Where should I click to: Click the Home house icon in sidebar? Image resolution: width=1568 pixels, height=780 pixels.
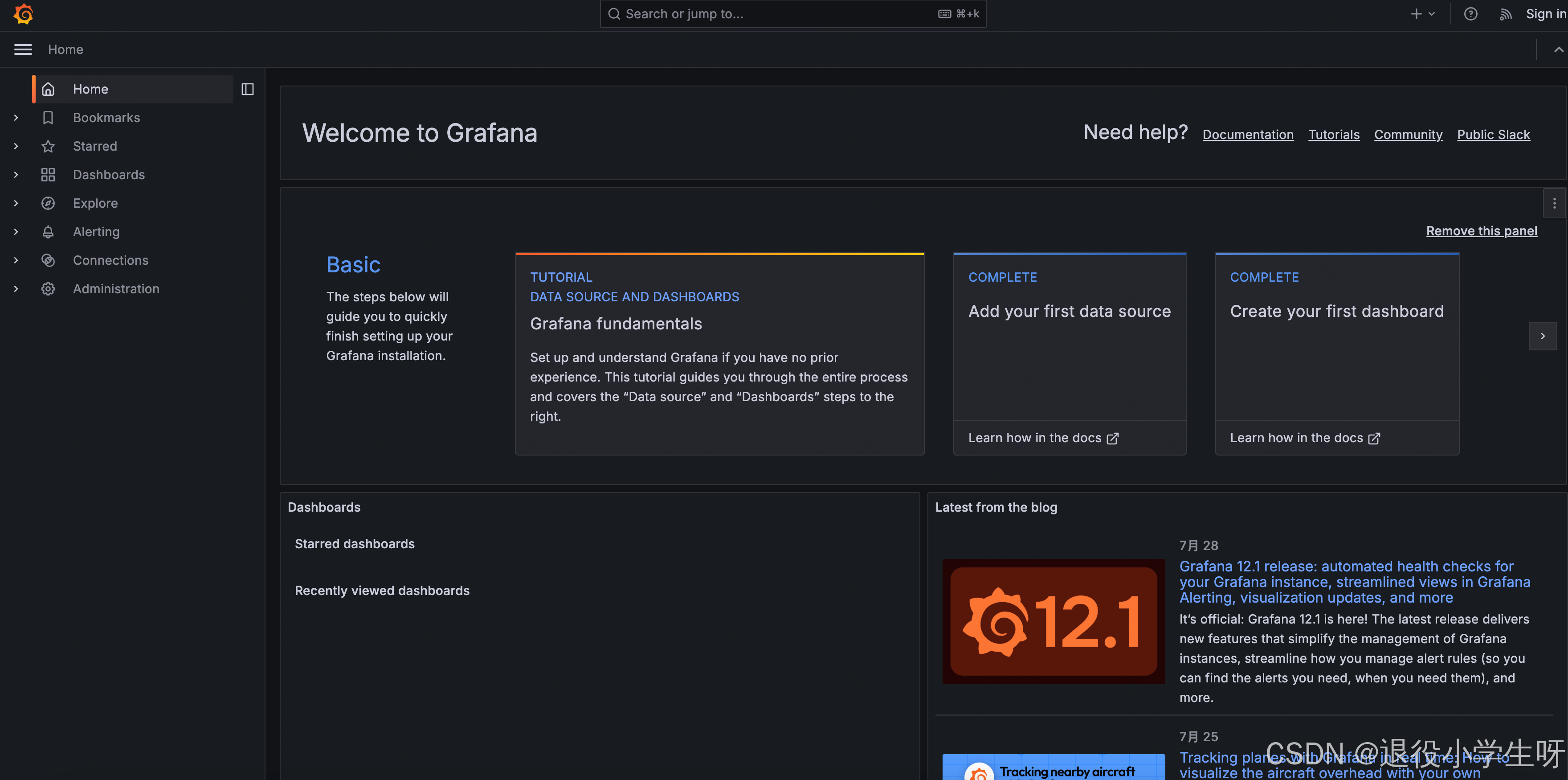[x=48, y=89]
